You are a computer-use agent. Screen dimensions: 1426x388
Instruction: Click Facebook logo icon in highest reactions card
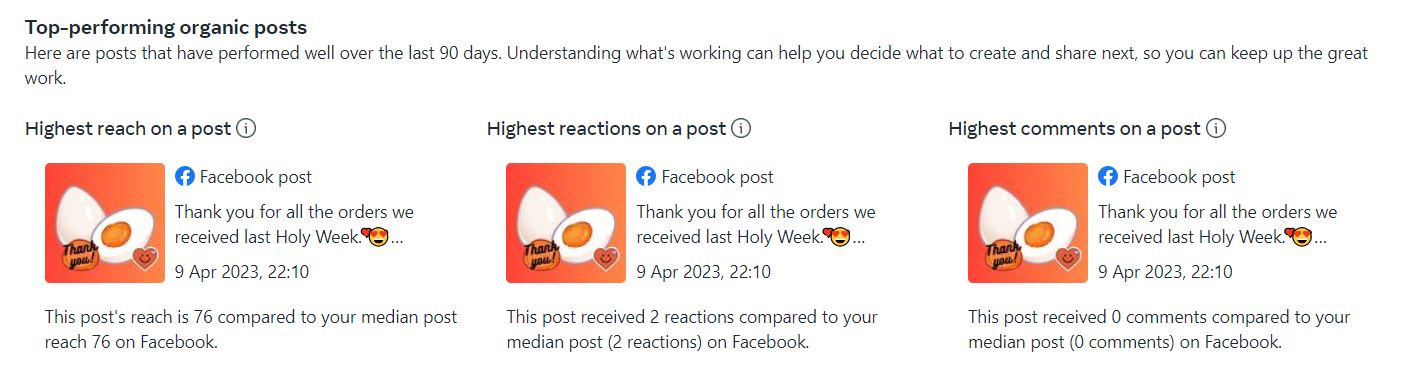click(x=646, y=177)
